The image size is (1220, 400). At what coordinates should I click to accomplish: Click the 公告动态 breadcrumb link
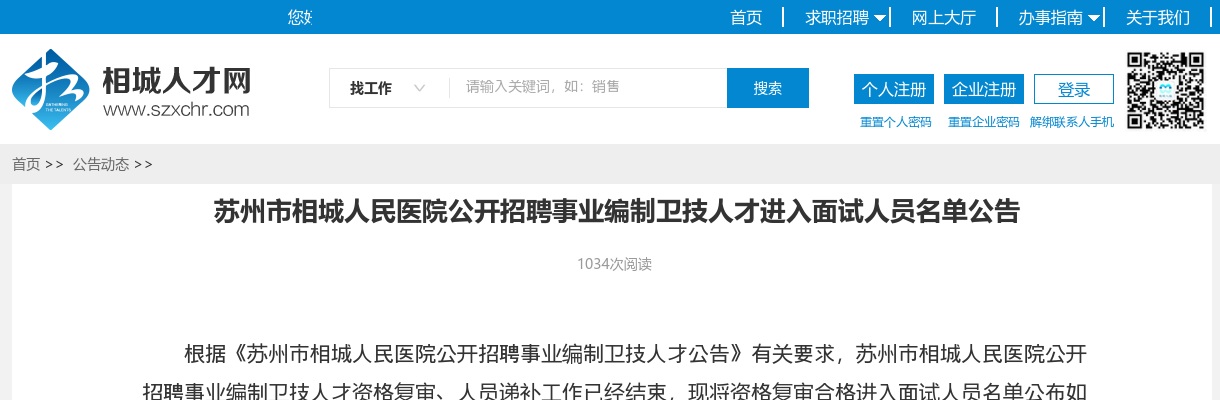[101, 165]
